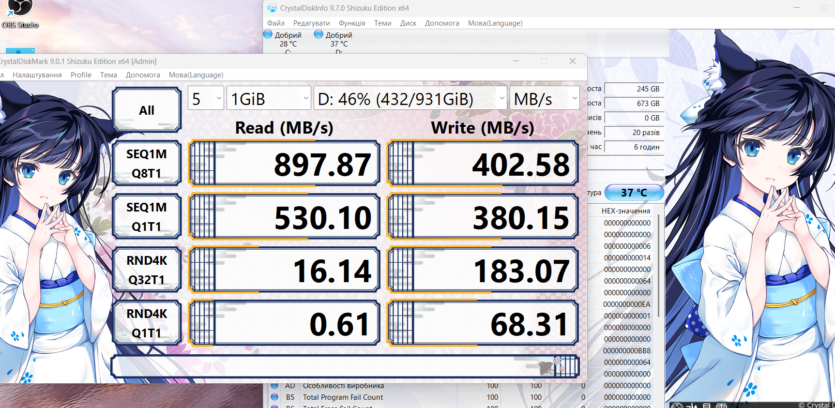Open Допомога menu in CrystalDiskMark
This screenshot has width=835, height=408.
click(143, 75)
